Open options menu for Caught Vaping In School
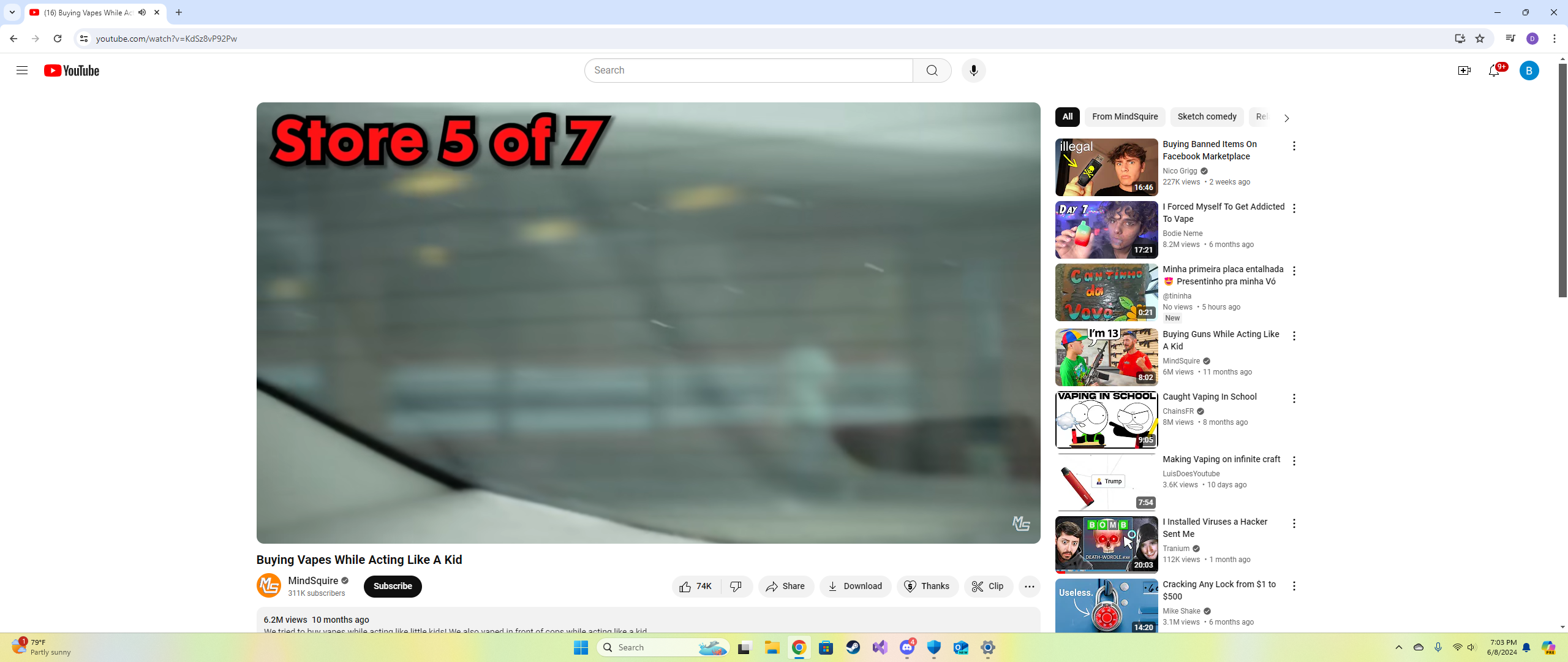This screenshot has width=1568, height=662. 1294,399
